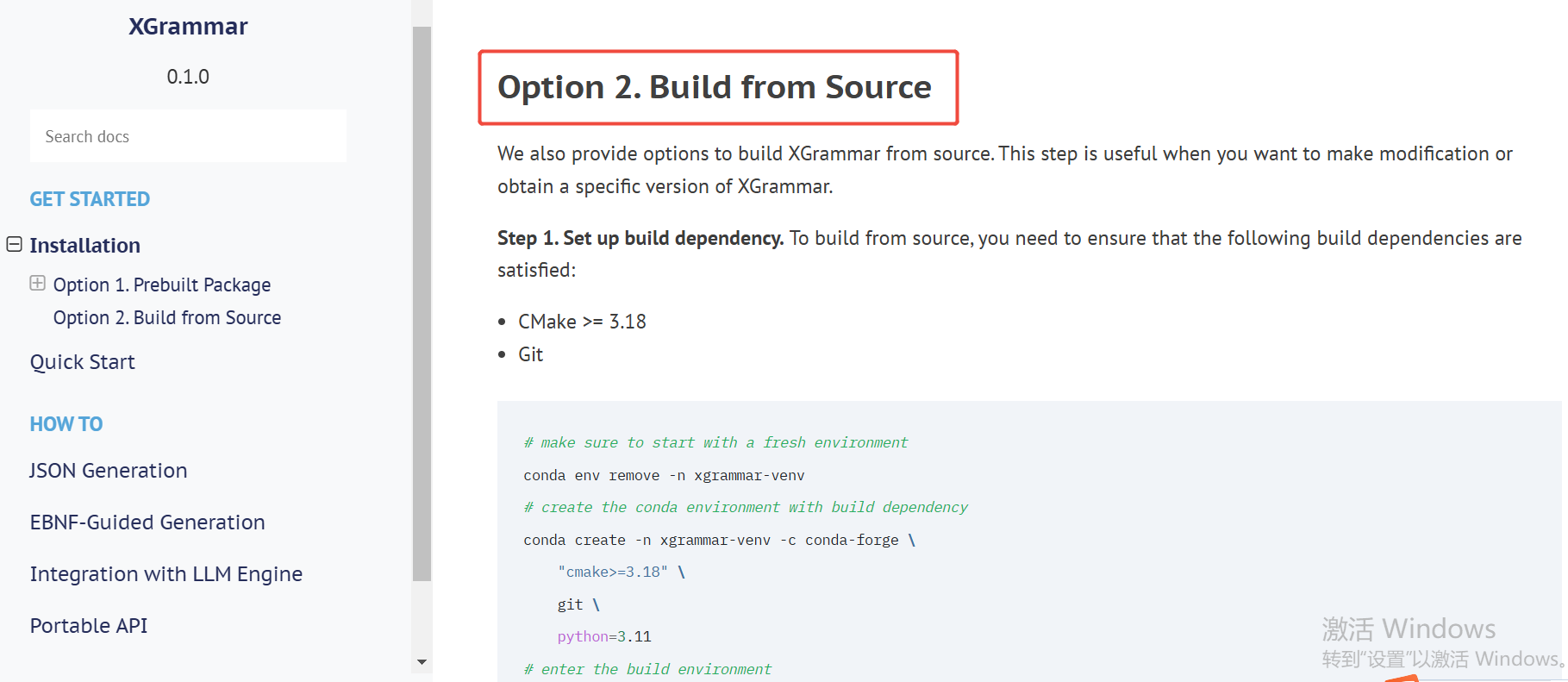Image resolution: width=1568 pixels, height=682 pixels.
Task: Open Option 2. Build from Source sidebar link
Action: [167, 317]
